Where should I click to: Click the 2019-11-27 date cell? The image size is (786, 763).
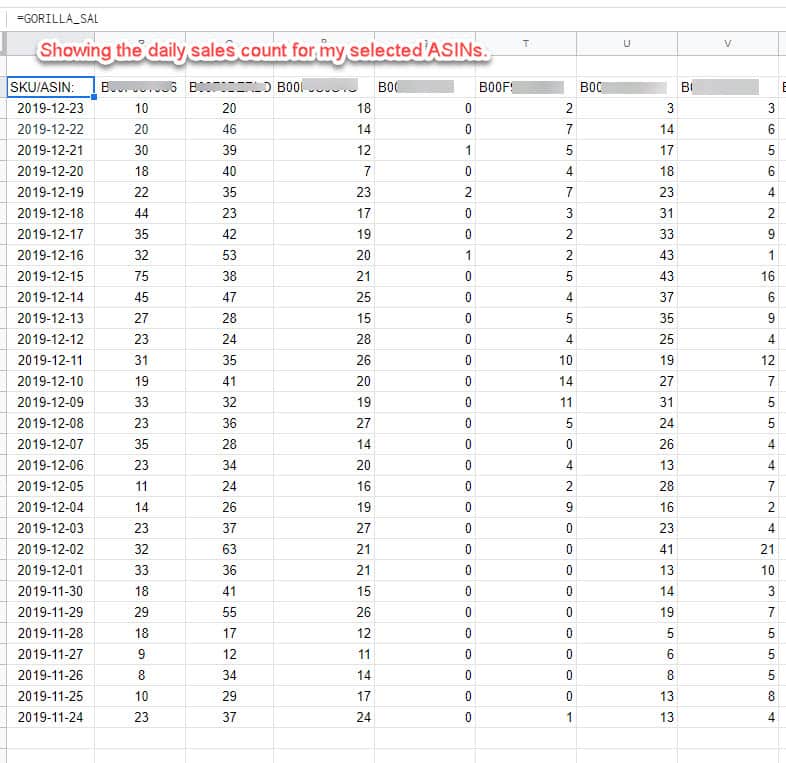pyautogui.click(x=51, y=654)
